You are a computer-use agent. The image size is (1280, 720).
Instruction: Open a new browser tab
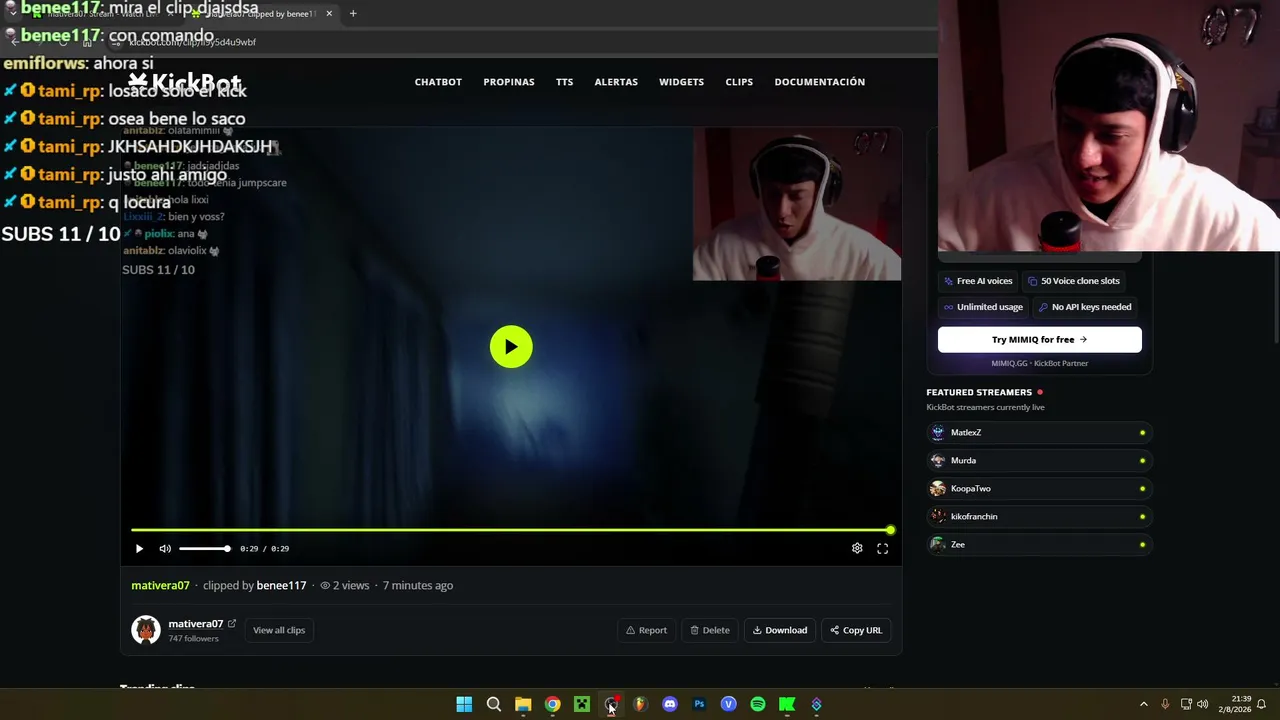point(353,14)
